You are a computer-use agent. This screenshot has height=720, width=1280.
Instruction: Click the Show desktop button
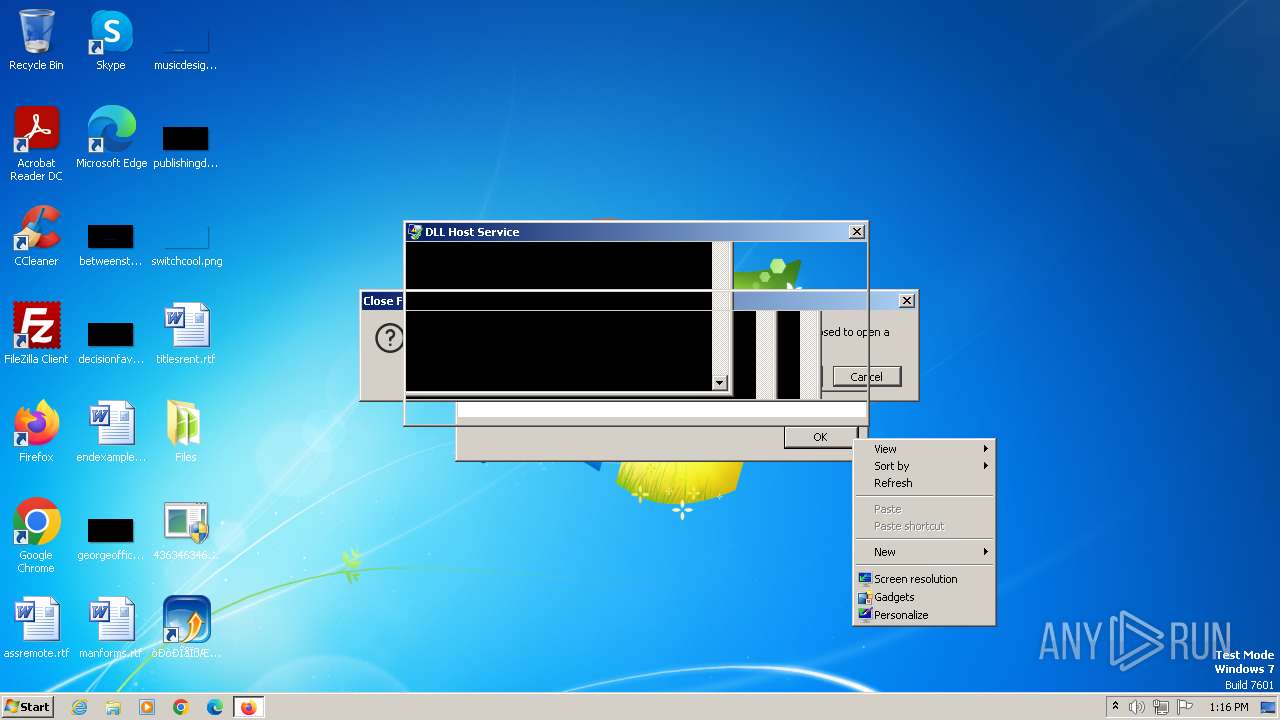[1268, 707]
